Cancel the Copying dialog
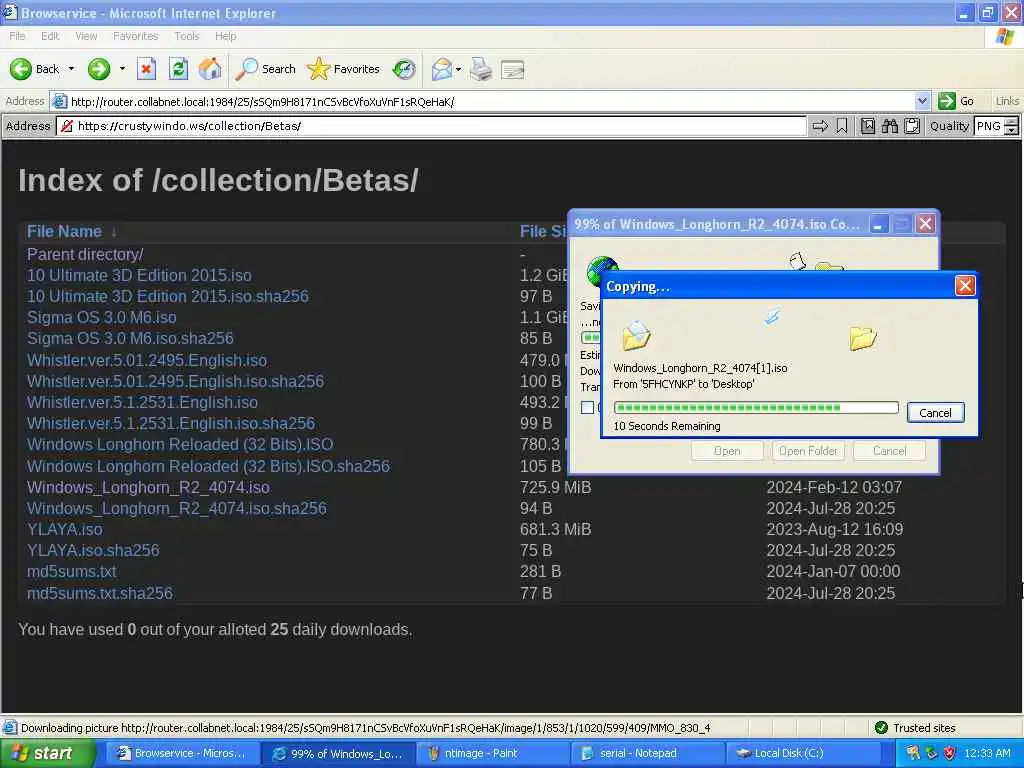 coord(935,413)
